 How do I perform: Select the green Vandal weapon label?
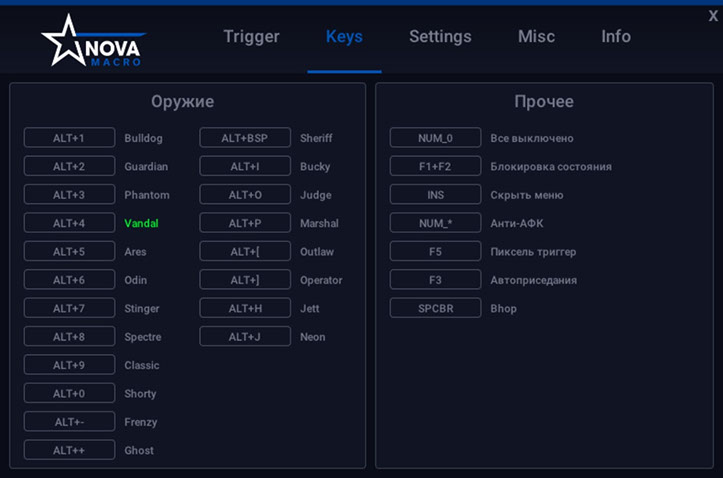141,223
